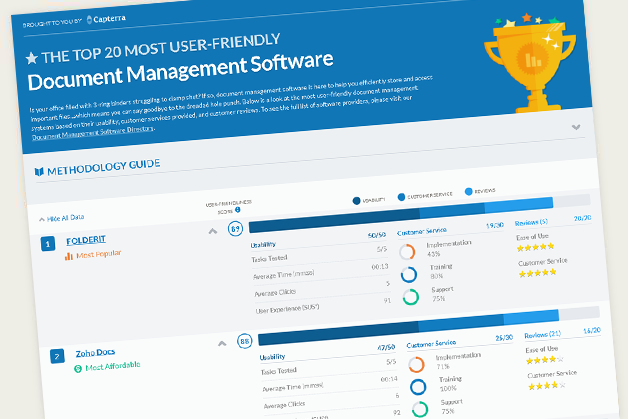Open the Methodology Guide book icon
This screenshot has width=628, height=419.
[39, 172]
